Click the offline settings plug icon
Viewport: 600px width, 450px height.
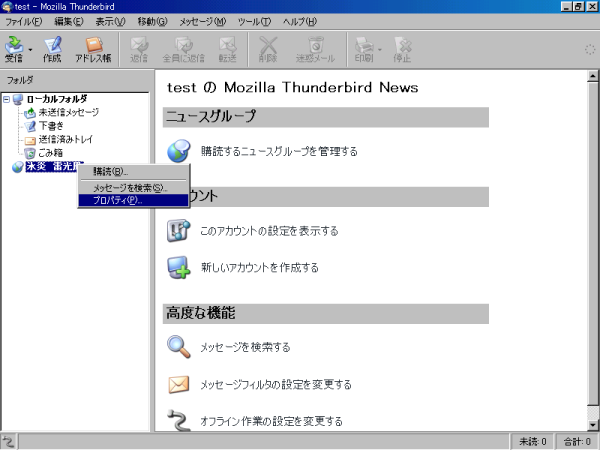tap(179, 420)
